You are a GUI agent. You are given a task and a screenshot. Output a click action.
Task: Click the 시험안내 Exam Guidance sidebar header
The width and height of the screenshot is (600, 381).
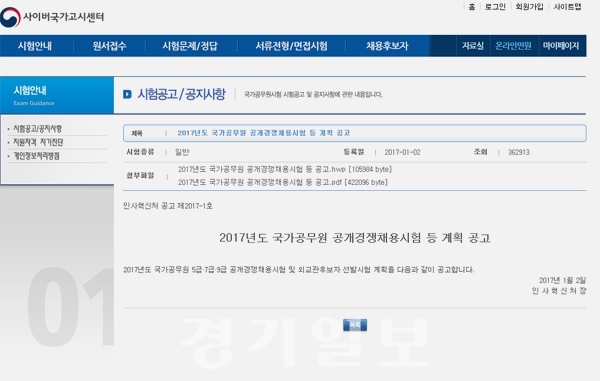click(57, 95)
